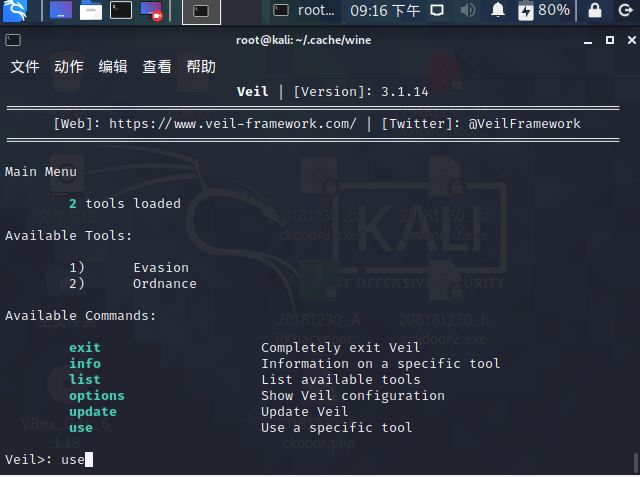Click the green exit command
640x477 pixels.
85,348
